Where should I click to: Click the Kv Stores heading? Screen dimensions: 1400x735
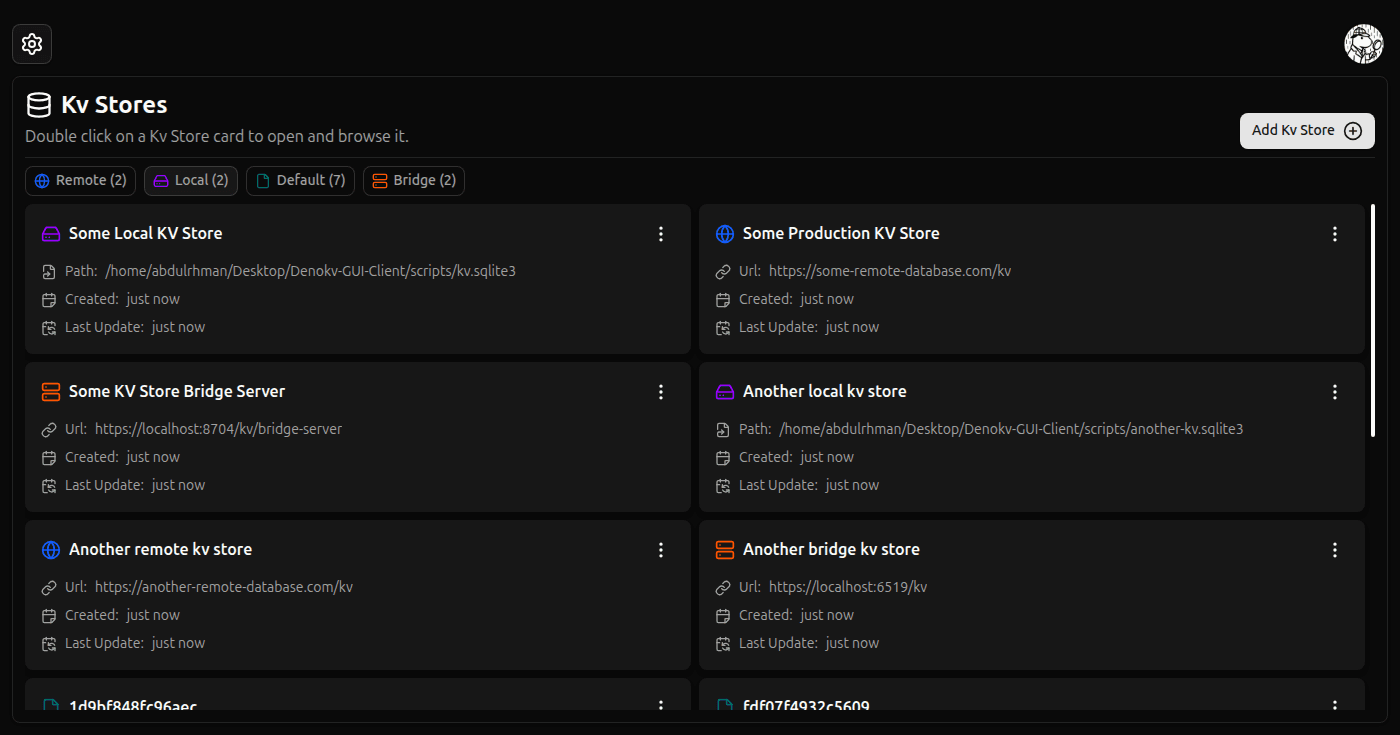tap(114, 105)
